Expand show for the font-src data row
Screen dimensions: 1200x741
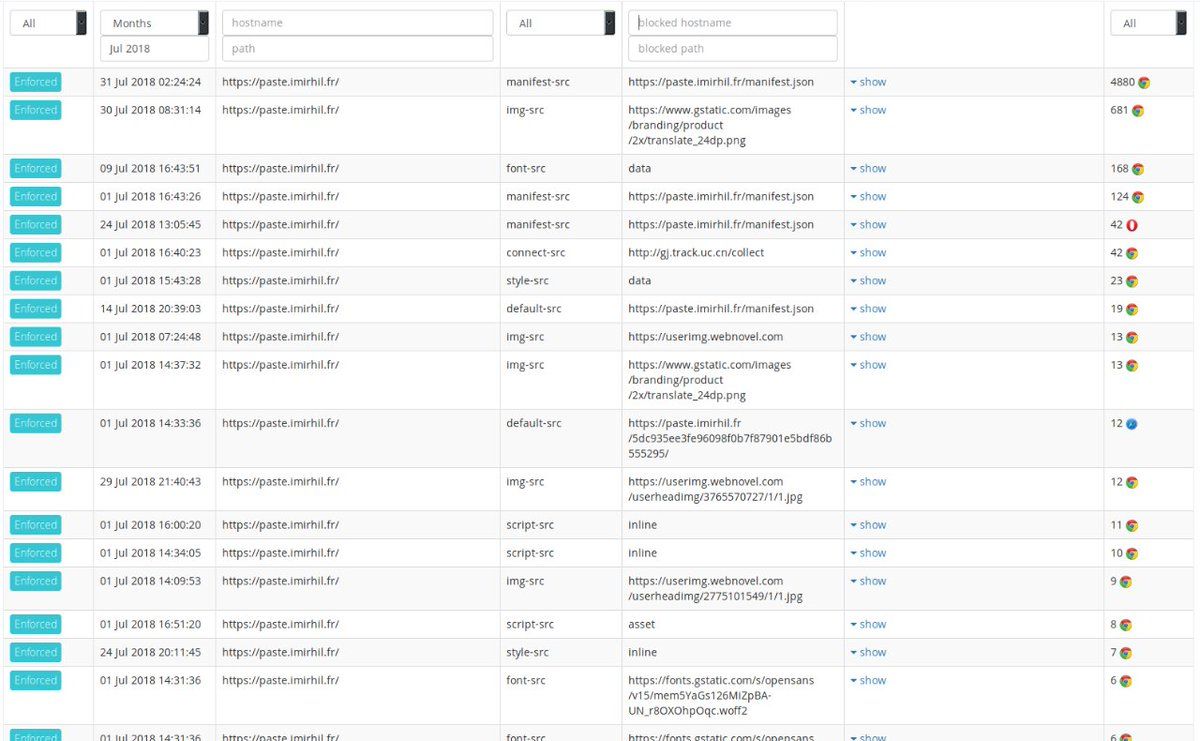pos(868,169)
